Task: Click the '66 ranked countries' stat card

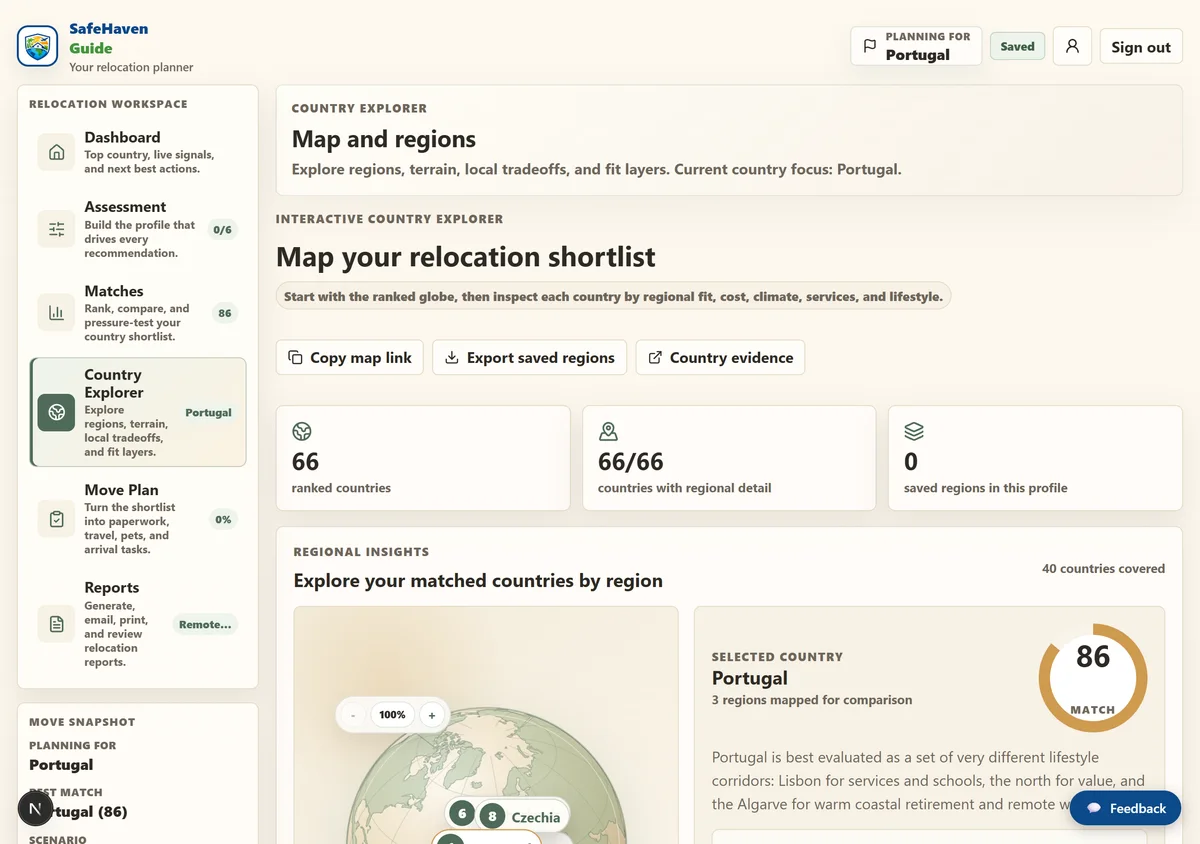Action: [x=423, y=458]
